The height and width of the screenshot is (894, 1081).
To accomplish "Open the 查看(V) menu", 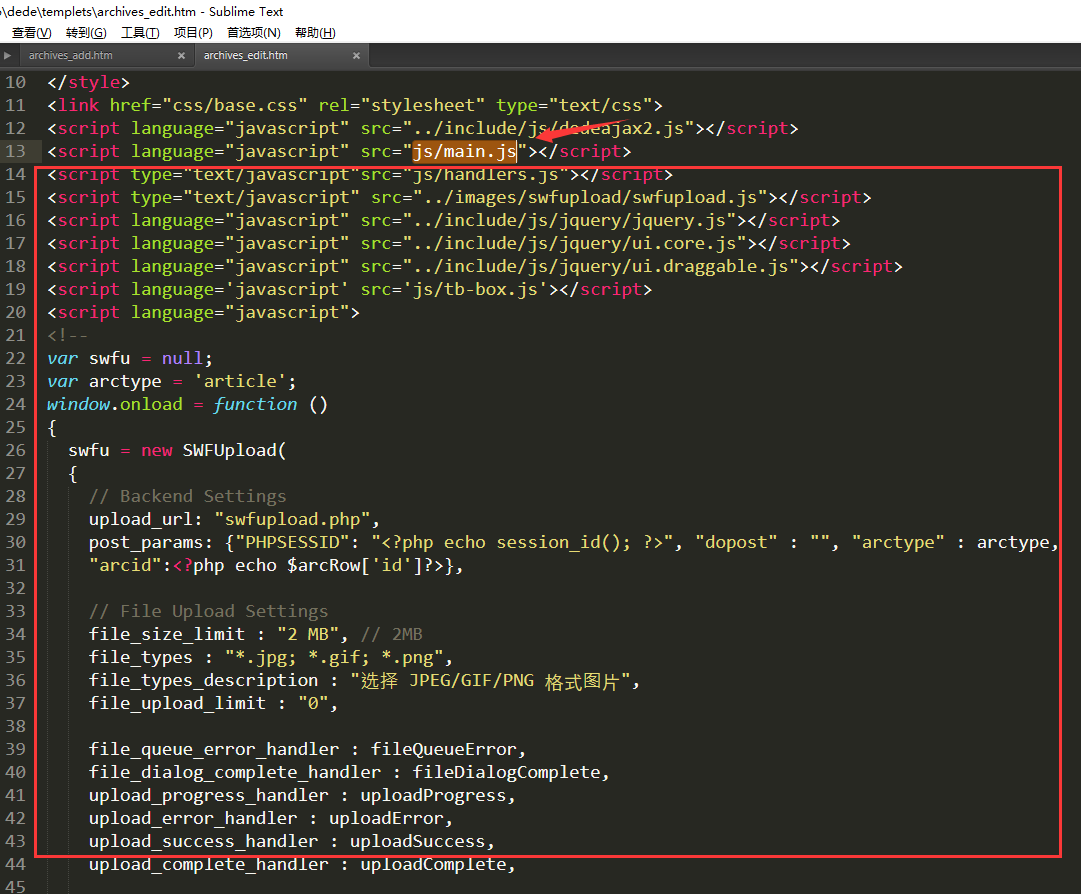I will (x=31, y=33).
